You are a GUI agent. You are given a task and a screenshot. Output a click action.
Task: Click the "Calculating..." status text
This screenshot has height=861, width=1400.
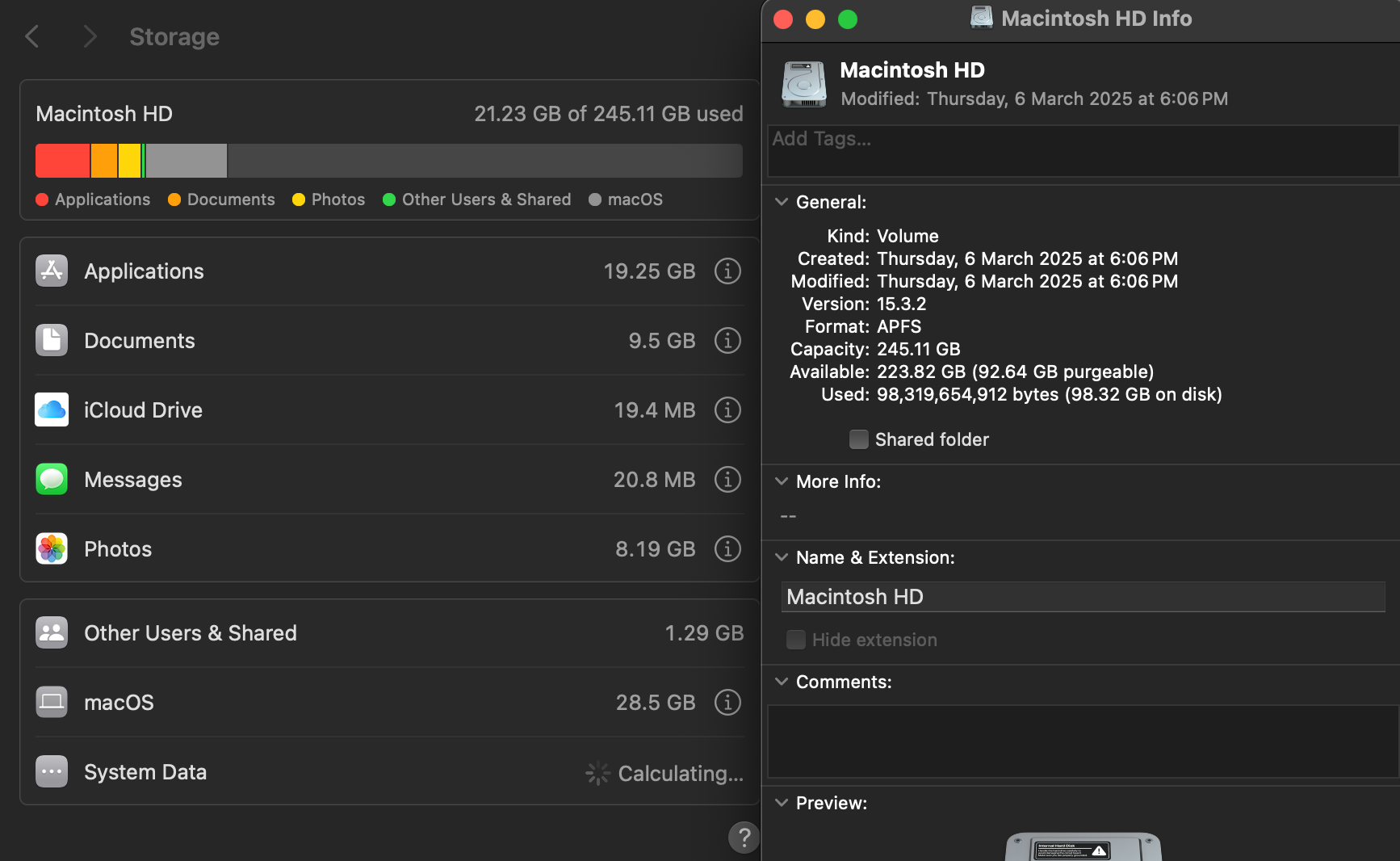(681, 774)
